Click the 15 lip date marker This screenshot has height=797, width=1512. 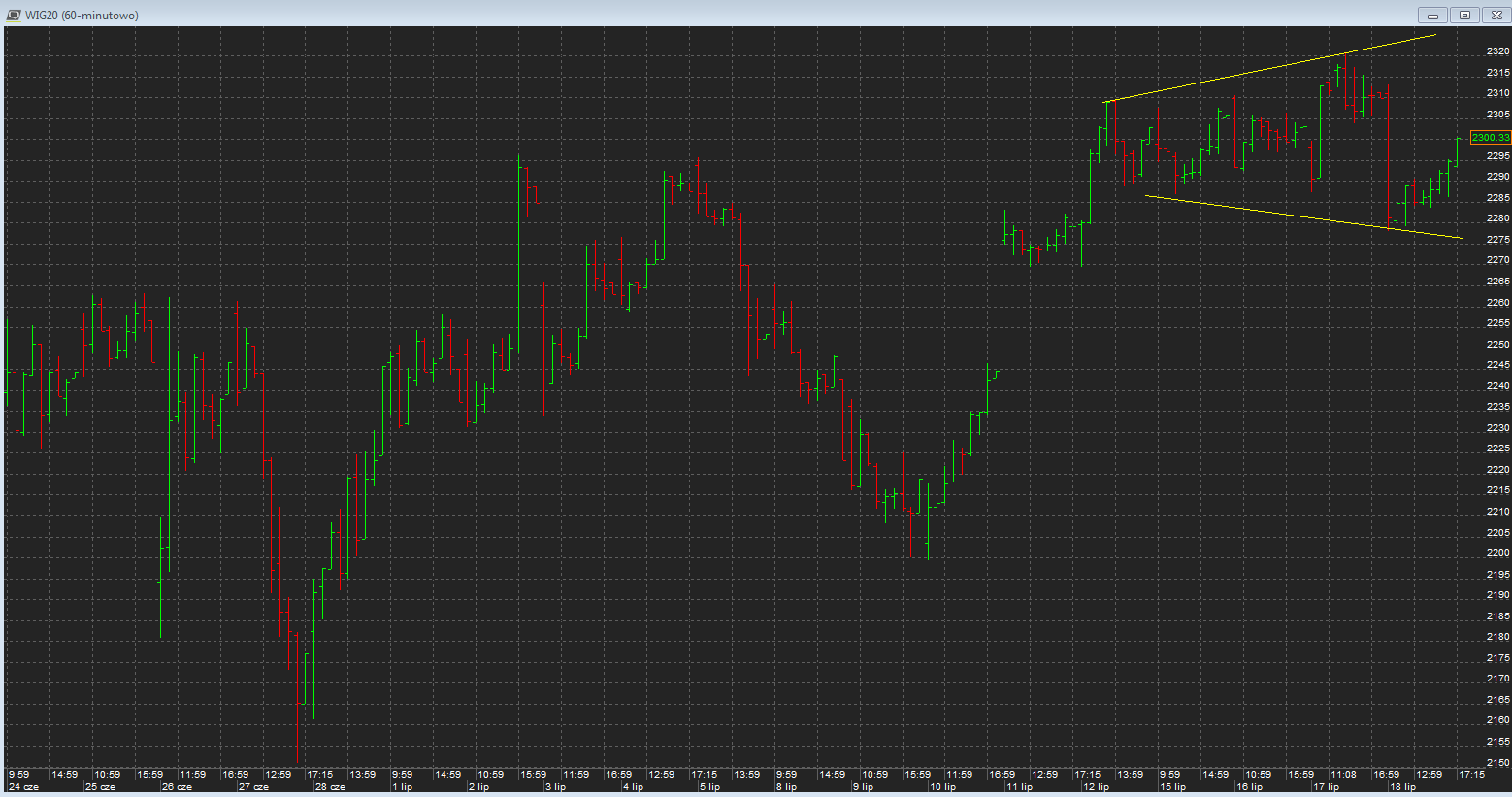(x=1173, y=787)
